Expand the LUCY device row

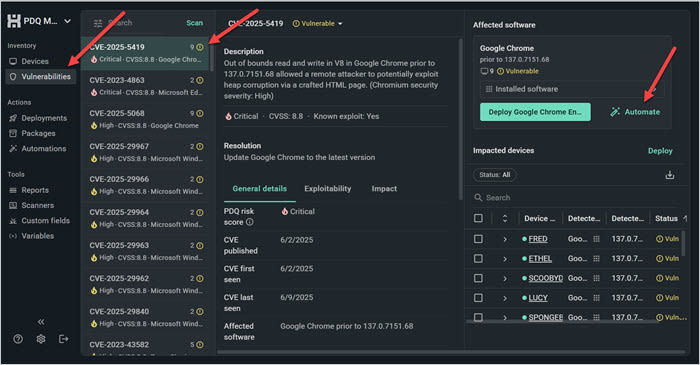(505, 298)
